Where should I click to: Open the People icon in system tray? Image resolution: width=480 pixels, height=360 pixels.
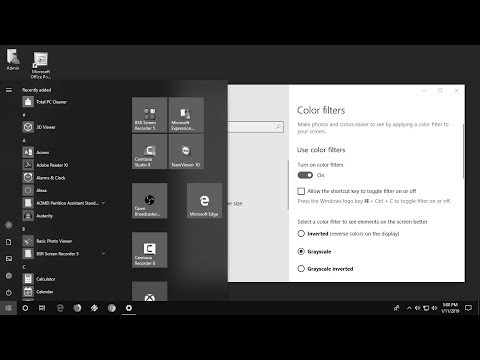tap(396, 308)
